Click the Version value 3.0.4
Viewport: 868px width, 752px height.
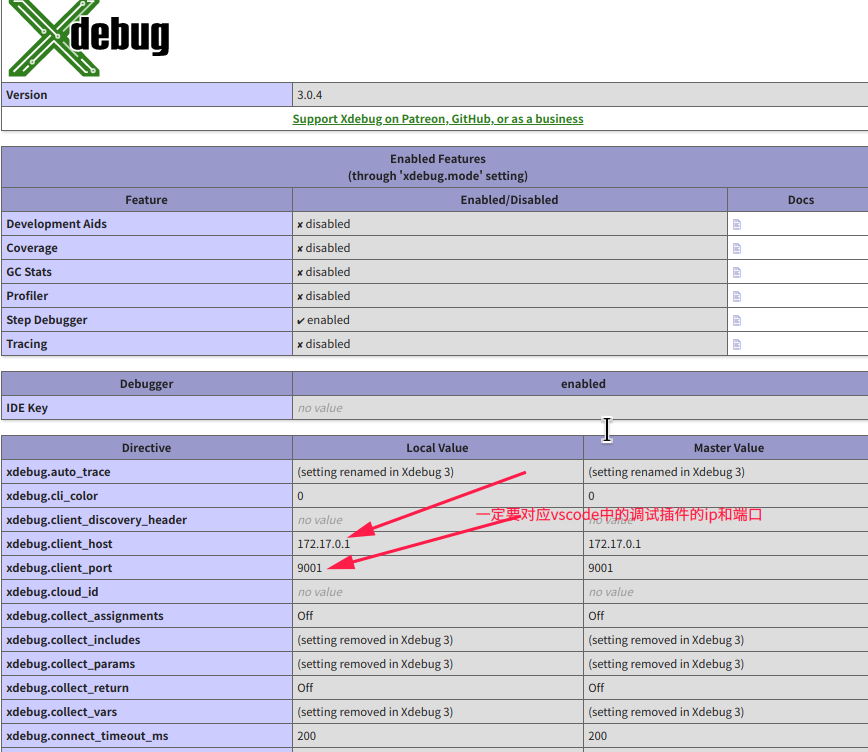click(x=309, y=95)
